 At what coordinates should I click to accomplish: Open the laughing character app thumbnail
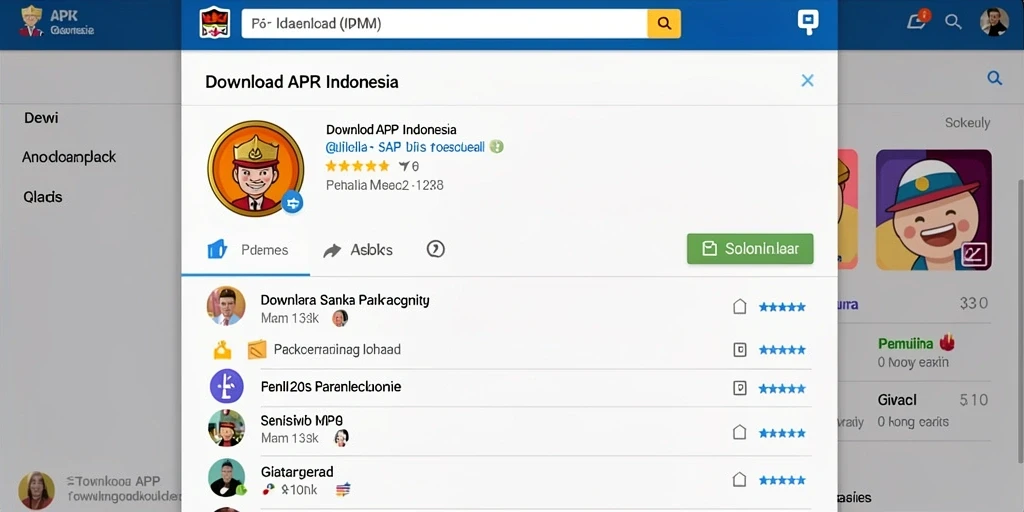pyautogui.click(x=933, y=210)
